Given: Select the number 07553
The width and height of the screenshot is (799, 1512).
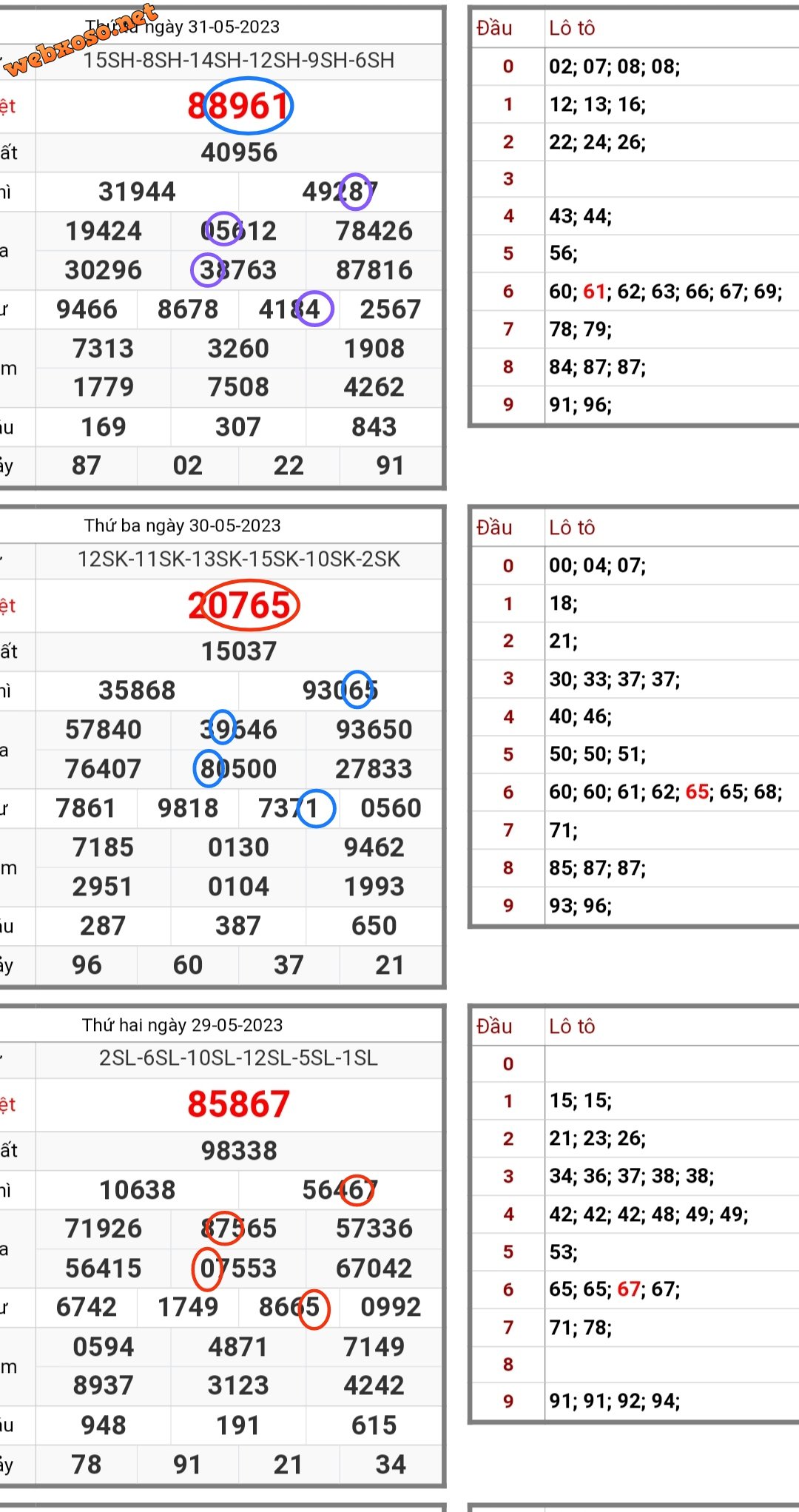Looking at the screenshot, I should tap(238, 1269).
